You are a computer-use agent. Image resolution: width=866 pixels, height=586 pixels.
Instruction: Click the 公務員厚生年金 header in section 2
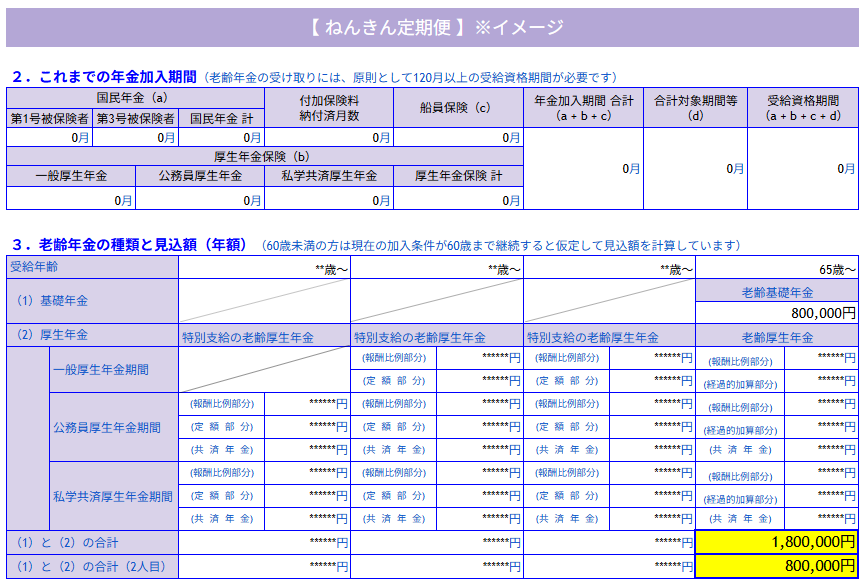(x=200, y=176)
